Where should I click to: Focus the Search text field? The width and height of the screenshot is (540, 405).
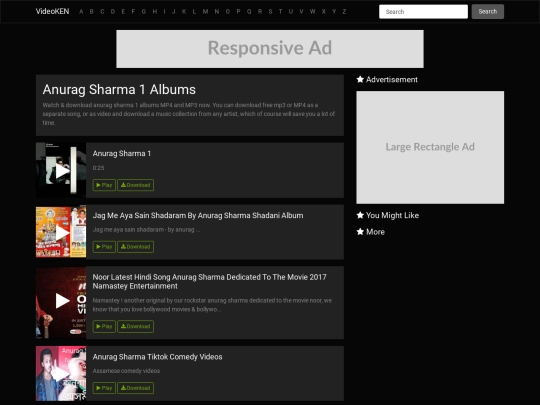(423, 12)
